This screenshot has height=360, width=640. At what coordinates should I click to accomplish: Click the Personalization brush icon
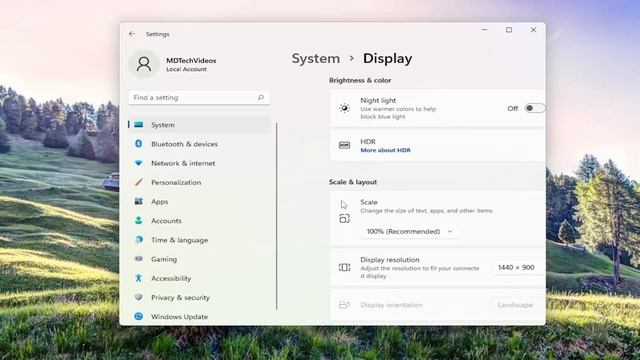(x=139, y=182)
